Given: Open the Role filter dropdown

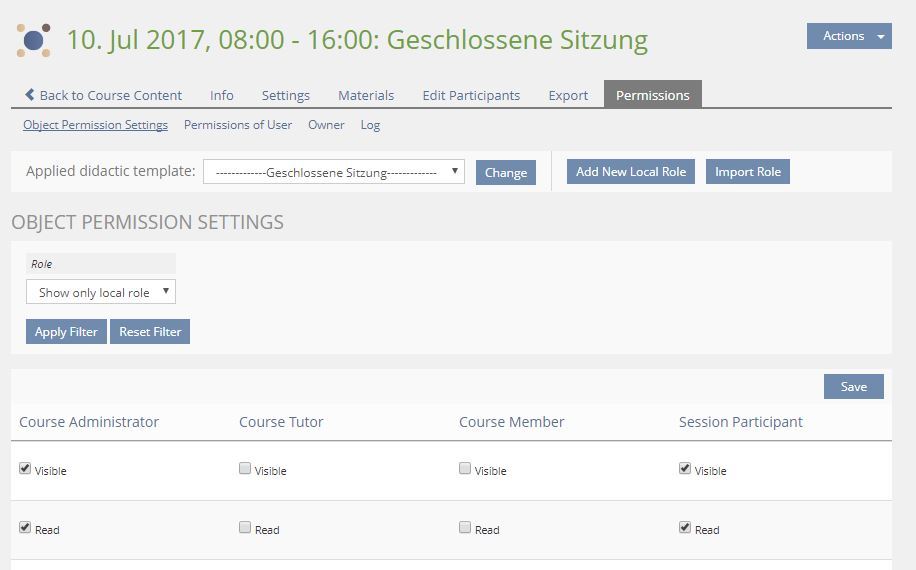Looking at the screenshot, I should (x=101, y=292).
